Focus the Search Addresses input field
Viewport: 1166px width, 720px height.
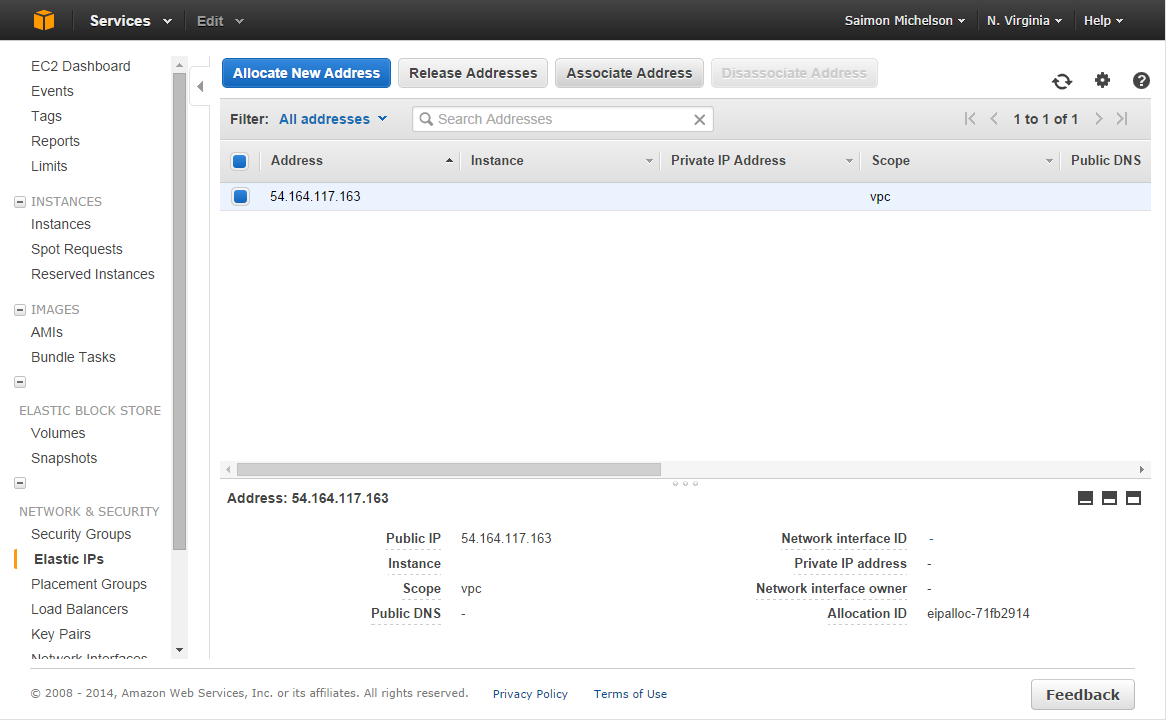(563, 119)
